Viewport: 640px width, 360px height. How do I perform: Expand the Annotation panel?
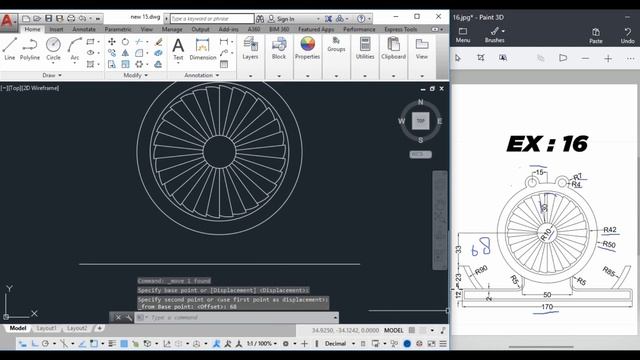pyautogui.click(x=202, y=76)
